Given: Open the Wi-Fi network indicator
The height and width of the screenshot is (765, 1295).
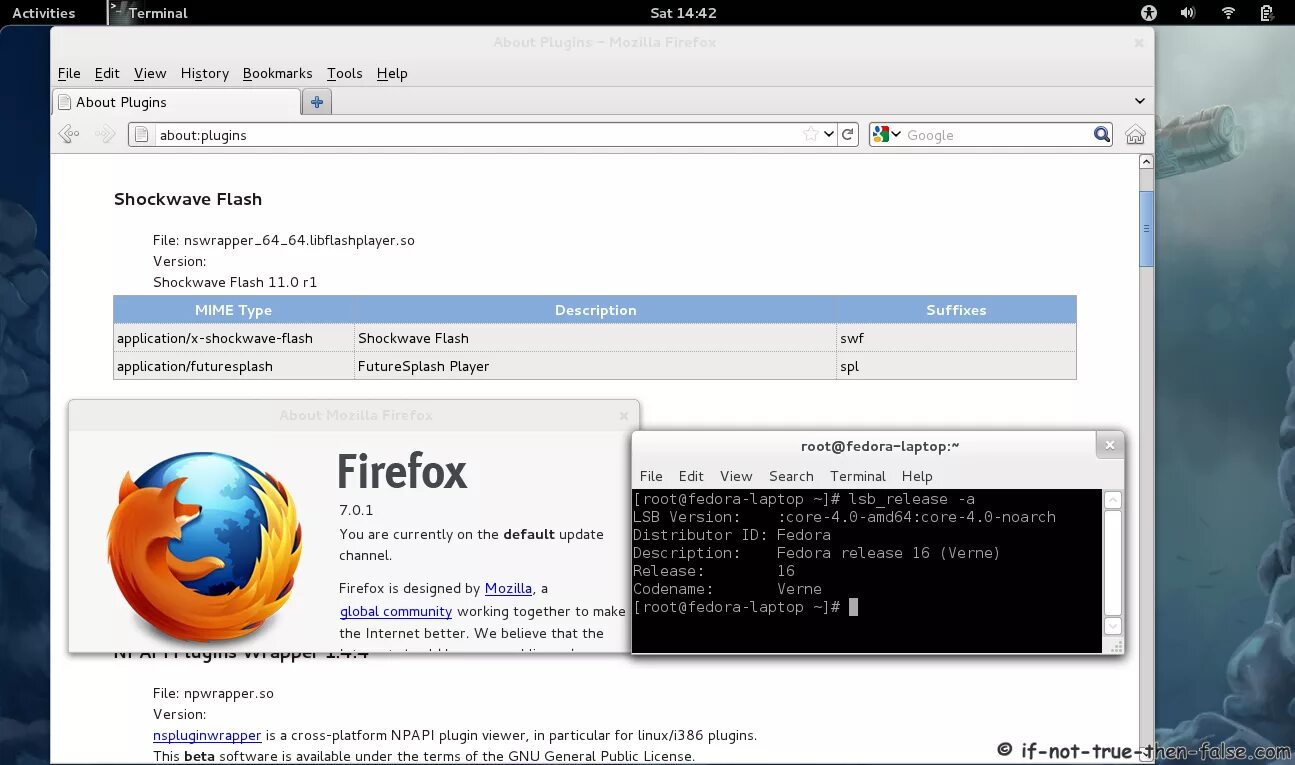Looking at the screenshot, I should (x=1228, y=13).
